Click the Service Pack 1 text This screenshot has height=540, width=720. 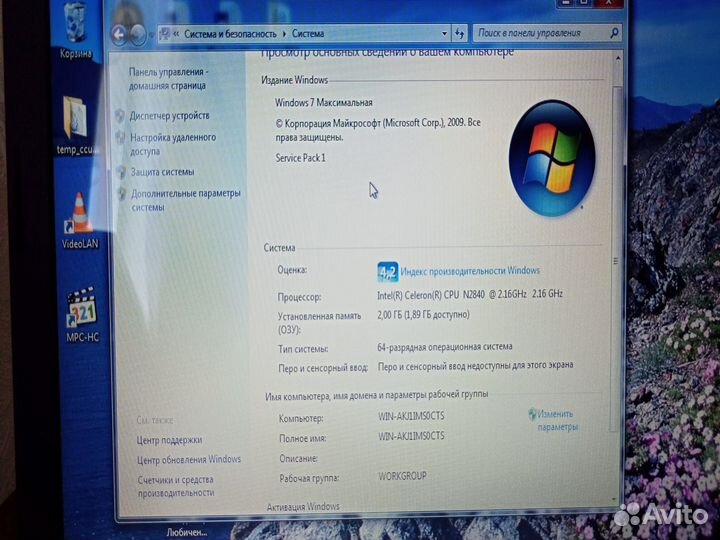pyautogui.click(x=300, y=158)
